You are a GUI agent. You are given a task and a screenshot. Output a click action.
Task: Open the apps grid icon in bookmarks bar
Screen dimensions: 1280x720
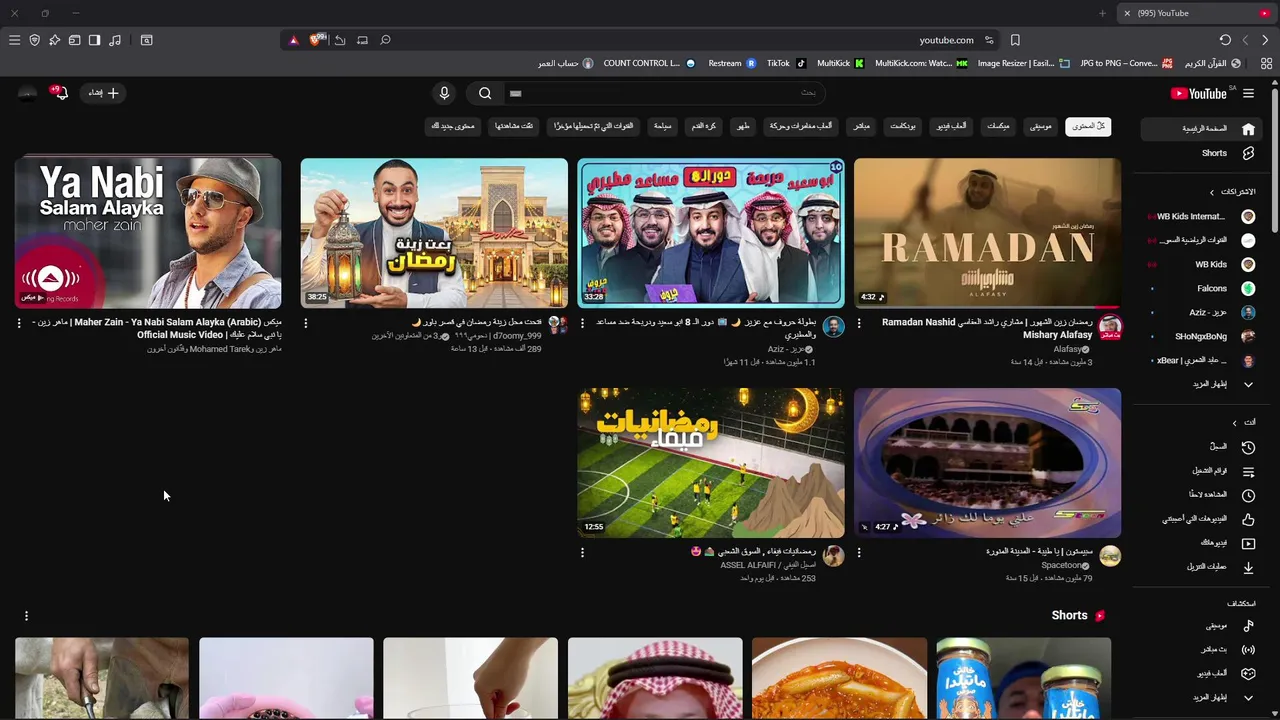(1266, 63)
